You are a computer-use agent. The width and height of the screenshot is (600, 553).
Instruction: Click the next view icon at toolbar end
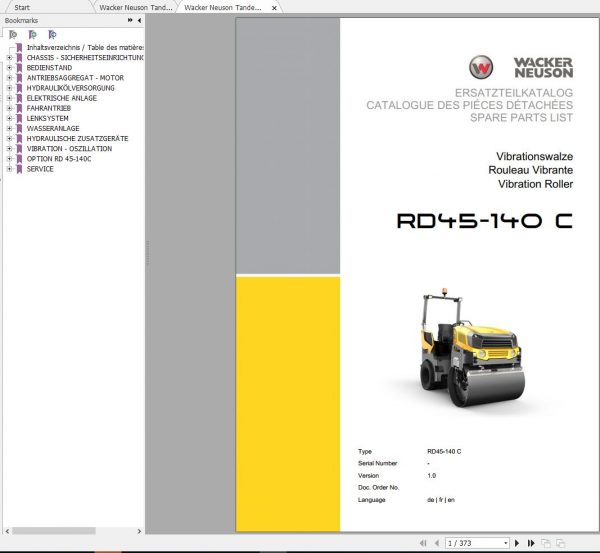pyautogui.click(x=561, y=543)
